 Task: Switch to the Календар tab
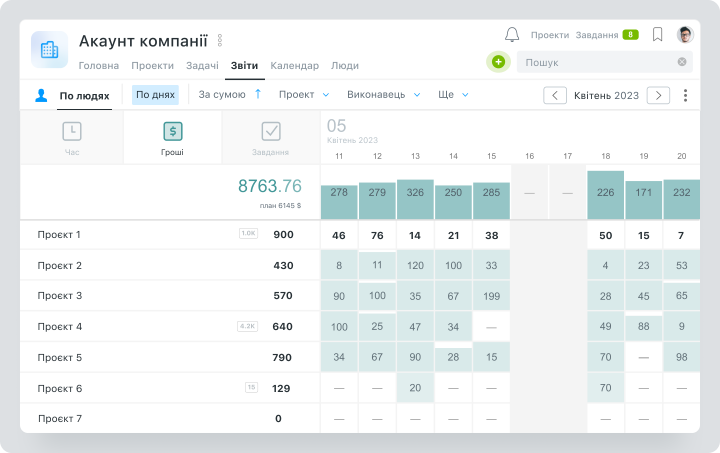(294, 66)
